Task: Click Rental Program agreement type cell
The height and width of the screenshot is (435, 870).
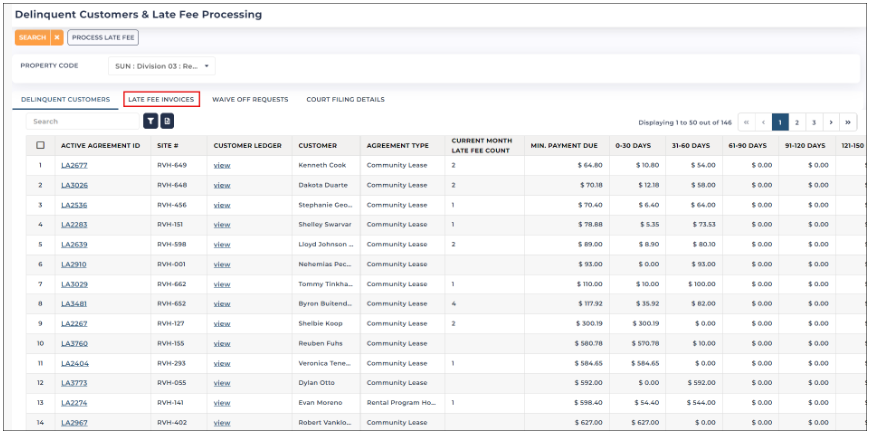Action: click(x=401, y=403)
